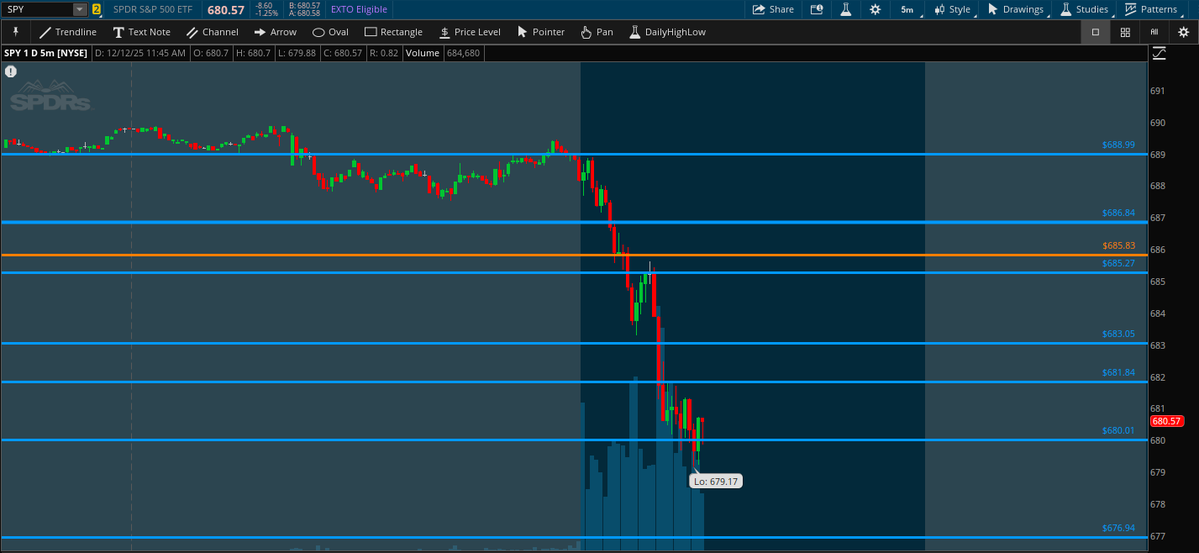Click the O: 680.7 open value

pos(212,53)
